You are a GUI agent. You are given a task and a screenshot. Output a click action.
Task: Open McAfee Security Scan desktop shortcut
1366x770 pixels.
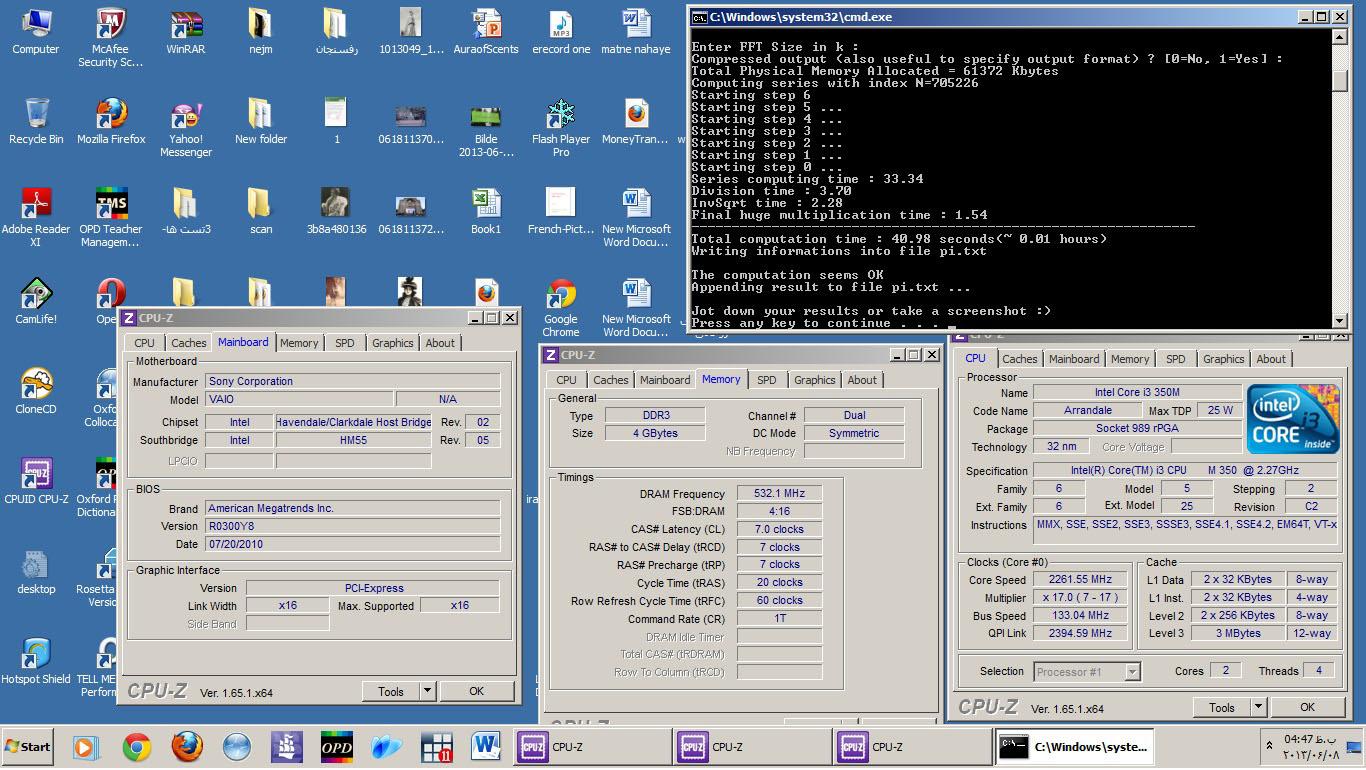click(x=111, y=38)
